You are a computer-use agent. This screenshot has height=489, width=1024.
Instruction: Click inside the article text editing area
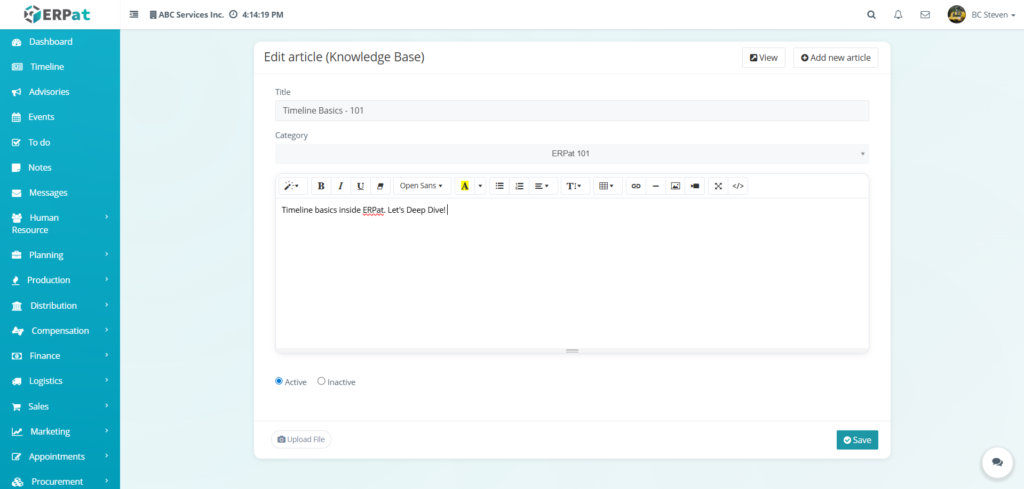[x=571, y=273]
